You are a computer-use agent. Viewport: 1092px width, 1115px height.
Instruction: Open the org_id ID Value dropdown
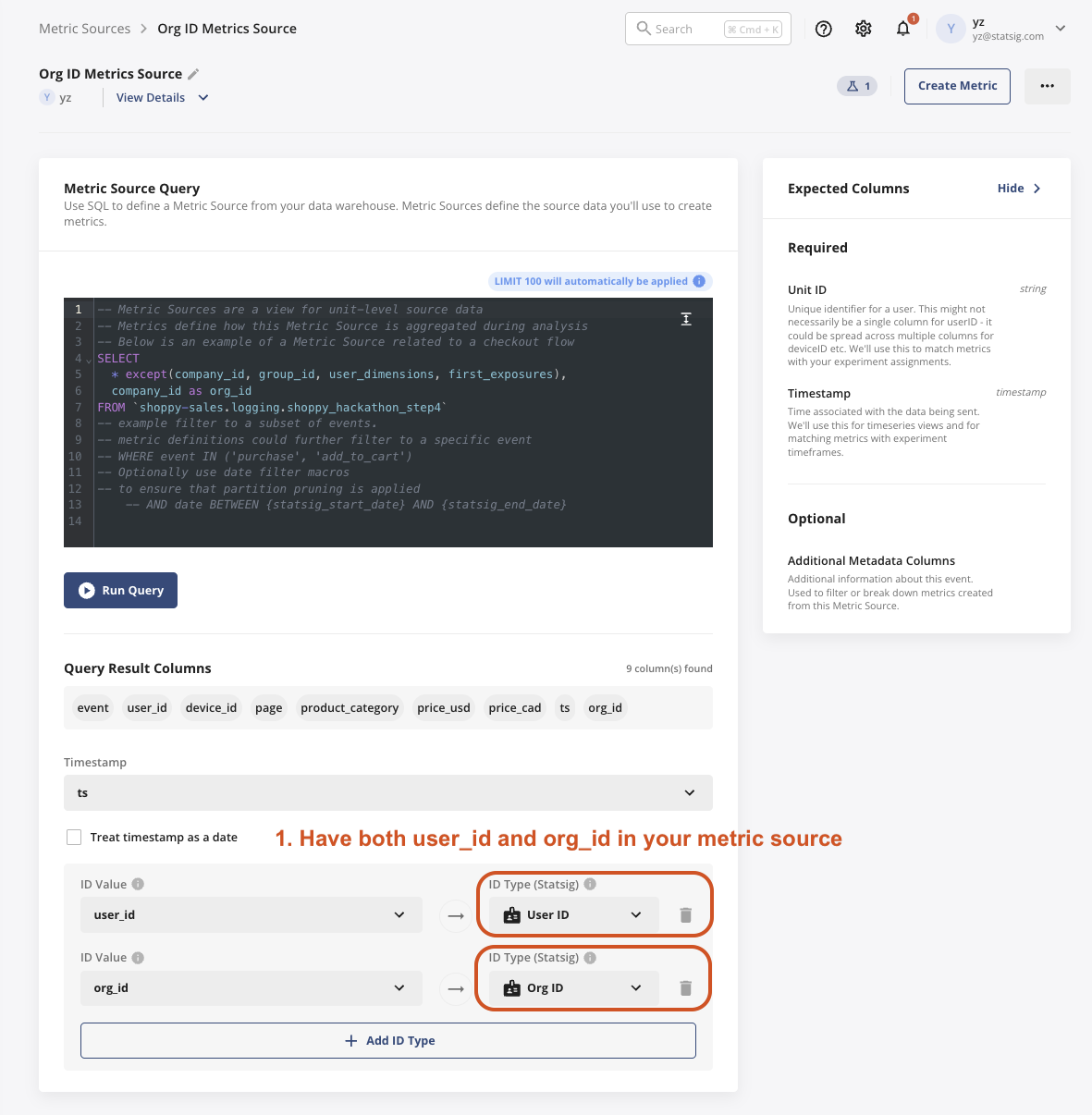[x=251, y=987]
